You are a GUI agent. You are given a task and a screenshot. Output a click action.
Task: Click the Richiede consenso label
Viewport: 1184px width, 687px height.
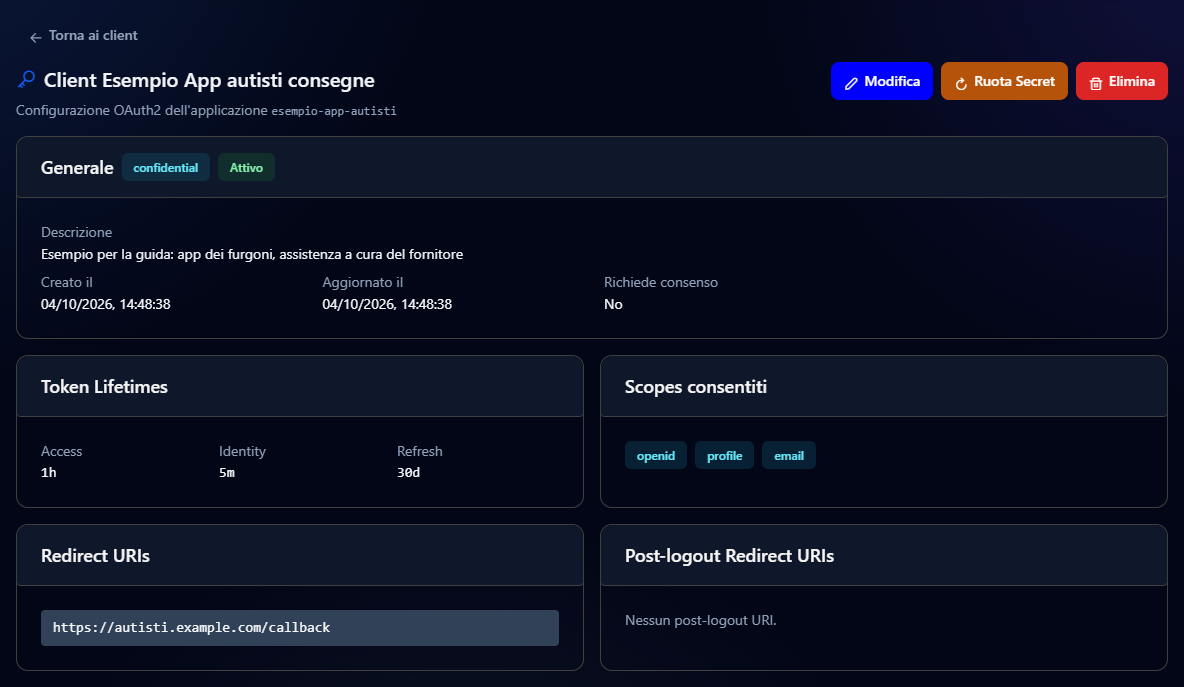(x=661, y=282)
